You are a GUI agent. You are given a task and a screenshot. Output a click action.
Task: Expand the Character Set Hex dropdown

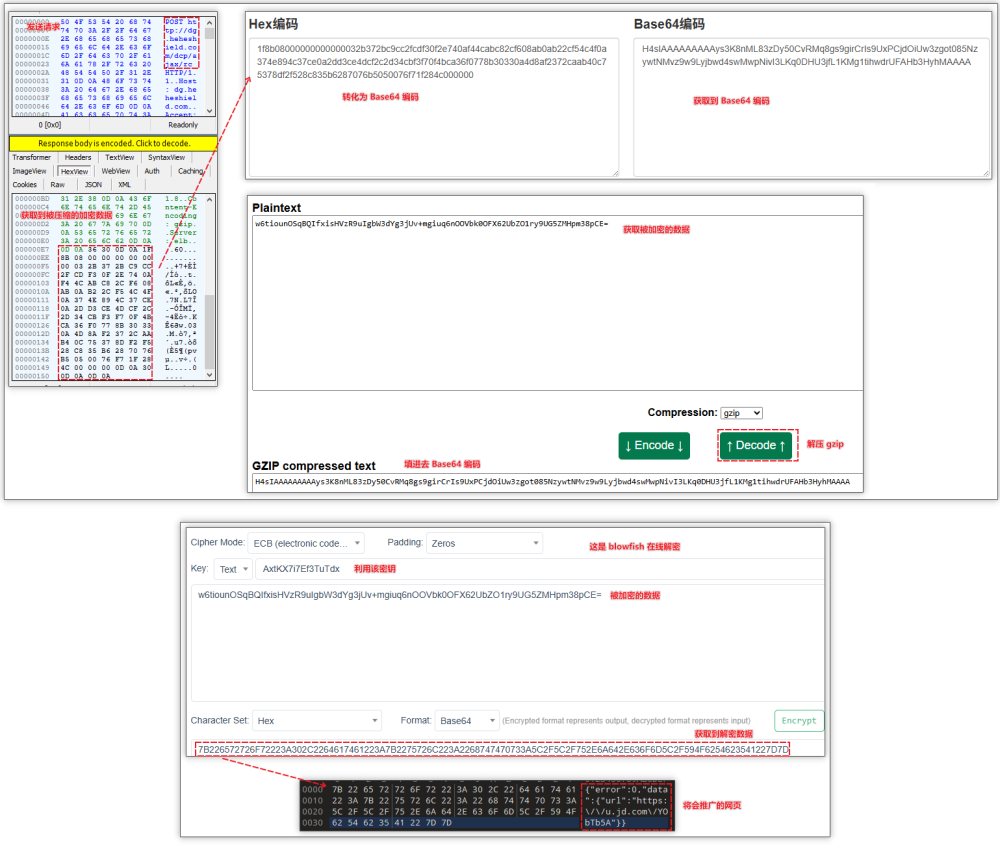316,720
